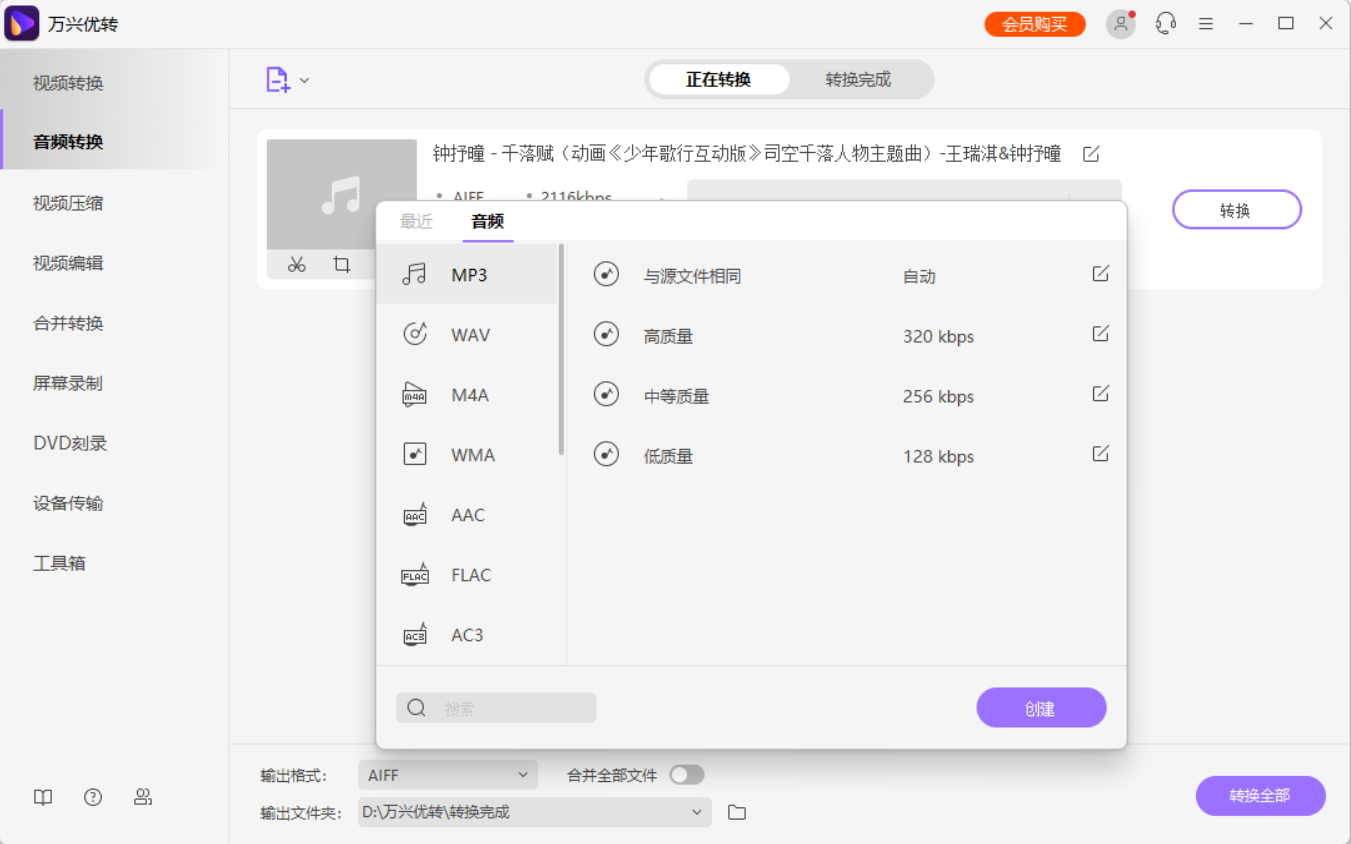Screen dimensions: 1351x844
Task: Open the add file dropdown arrow
Action: [305, 80]
